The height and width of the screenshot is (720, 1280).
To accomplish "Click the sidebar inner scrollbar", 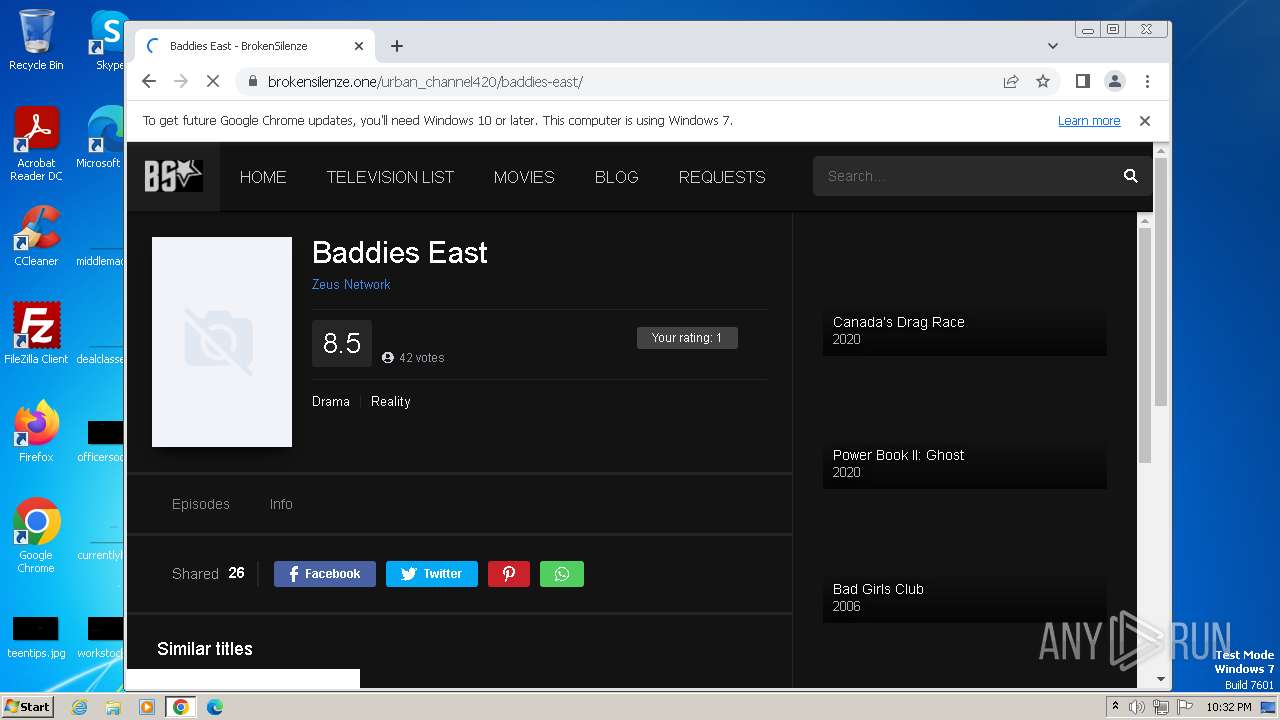I will pos(1146,345).
